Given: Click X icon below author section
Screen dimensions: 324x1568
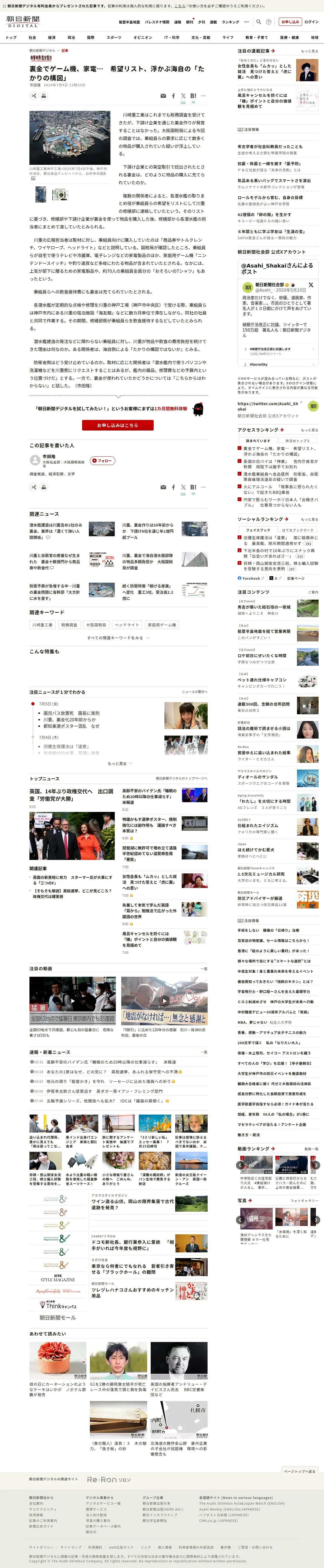Looking at the screenshot, I should point(183,487).
